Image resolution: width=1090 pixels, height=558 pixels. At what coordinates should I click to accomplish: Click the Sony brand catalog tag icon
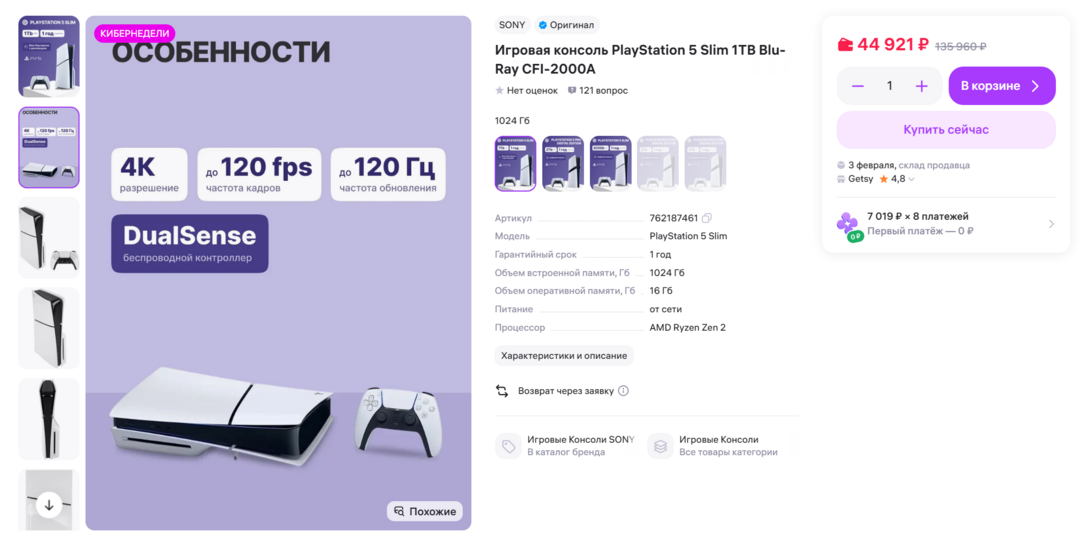[508, 446]
